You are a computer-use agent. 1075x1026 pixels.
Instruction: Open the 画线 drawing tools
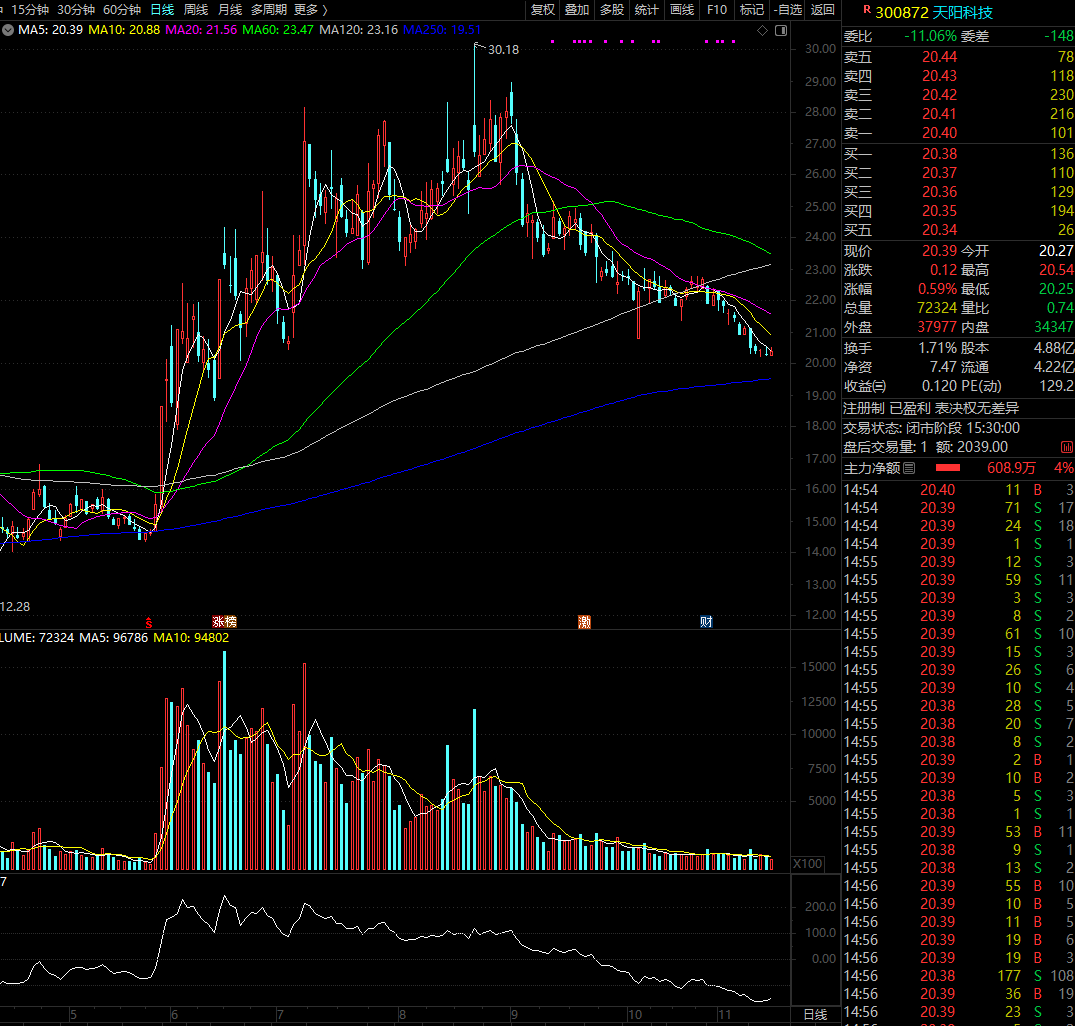(681, 10)
